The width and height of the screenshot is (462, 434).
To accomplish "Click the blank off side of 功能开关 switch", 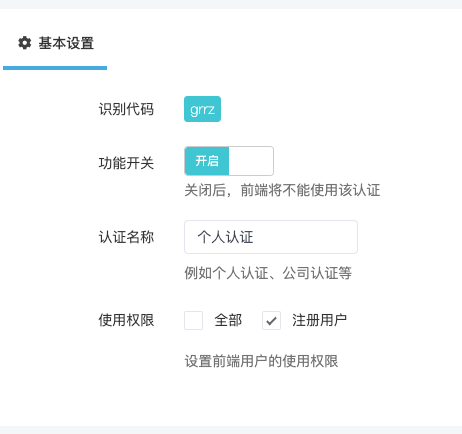I will (251, 161).
